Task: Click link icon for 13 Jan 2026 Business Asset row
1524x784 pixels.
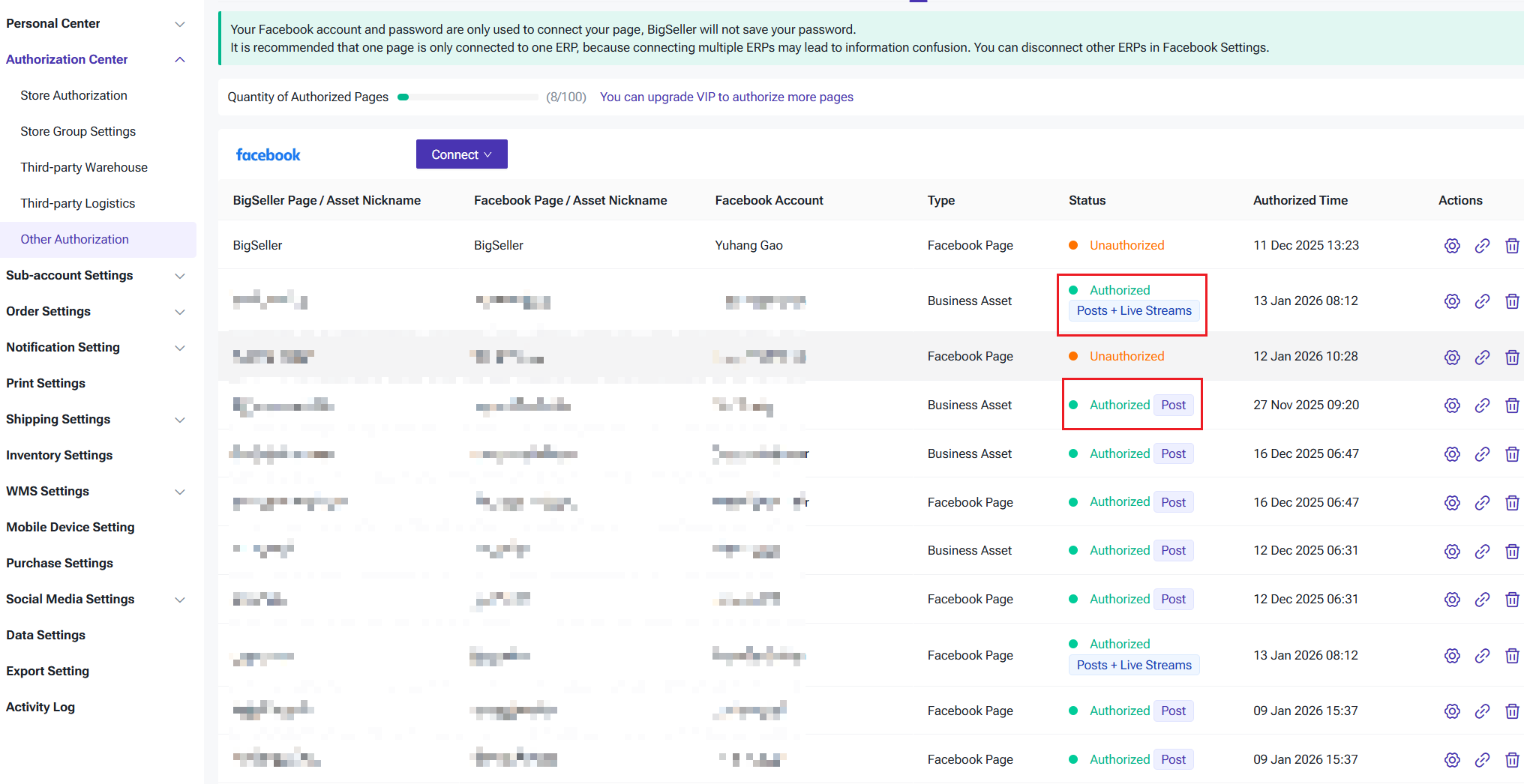Action: [1482, 301]
